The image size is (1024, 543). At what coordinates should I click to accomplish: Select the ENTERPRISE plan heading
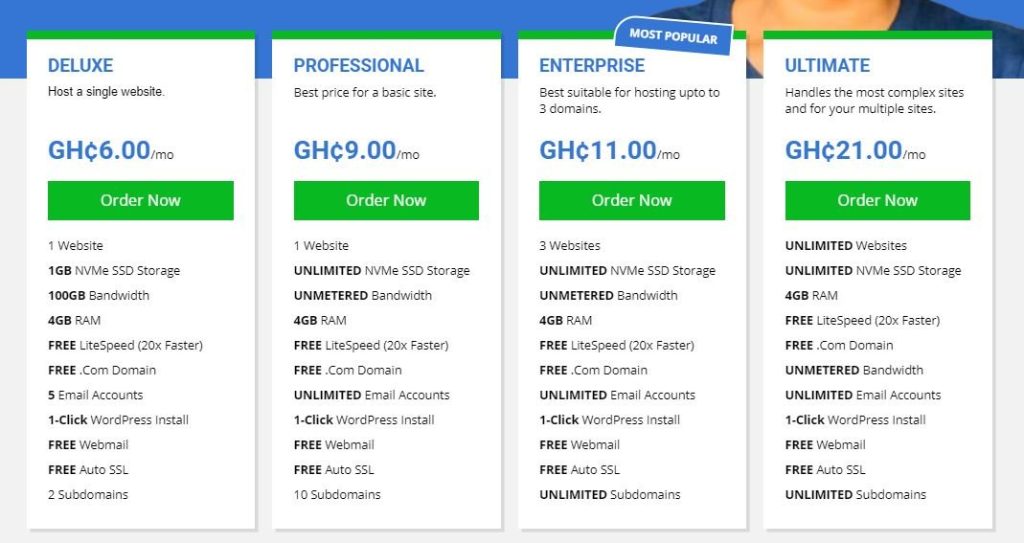coord(592,65)
